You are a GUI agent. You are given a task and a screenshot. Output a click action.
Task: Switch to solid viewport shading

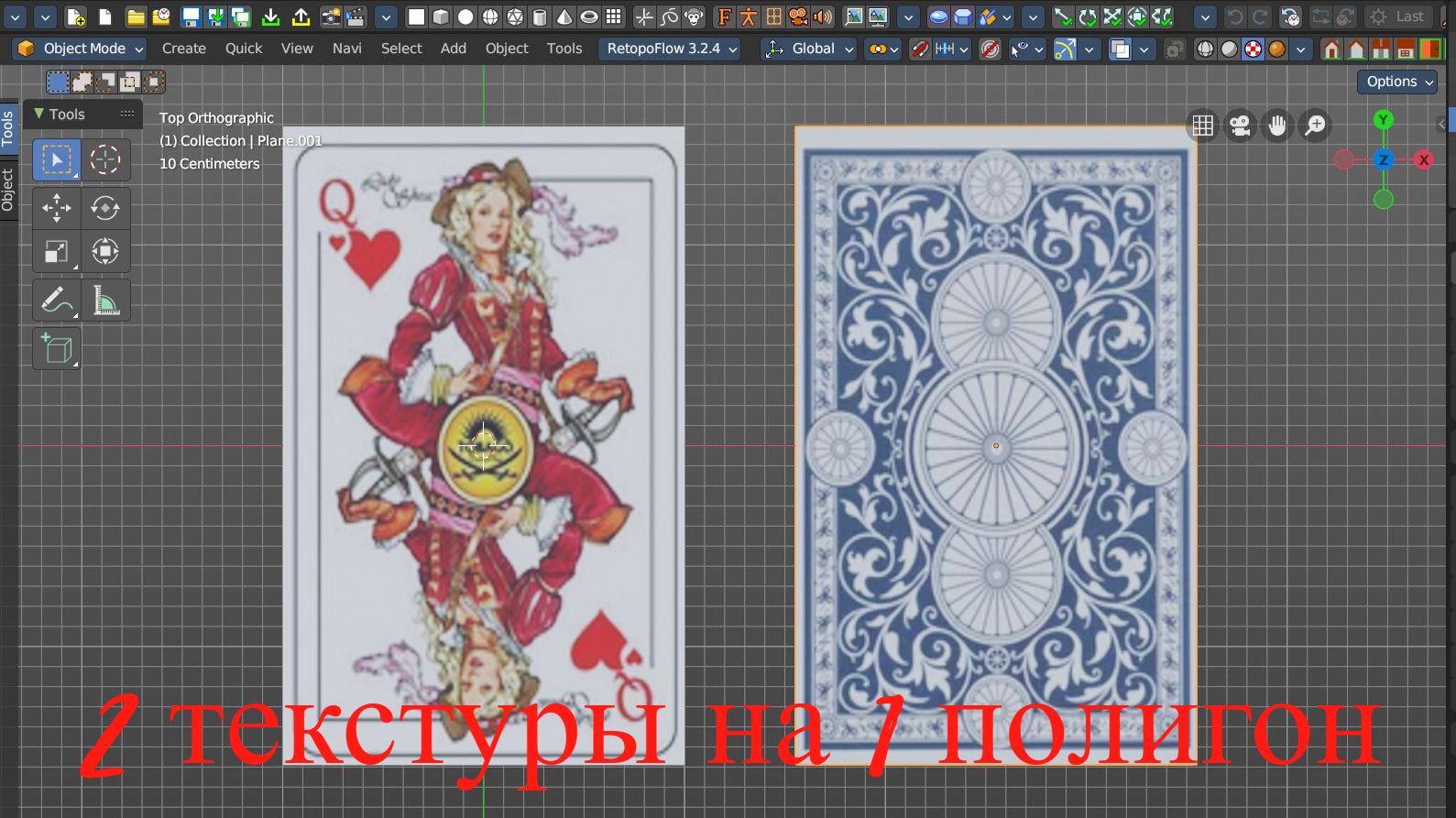(1229, 49)
